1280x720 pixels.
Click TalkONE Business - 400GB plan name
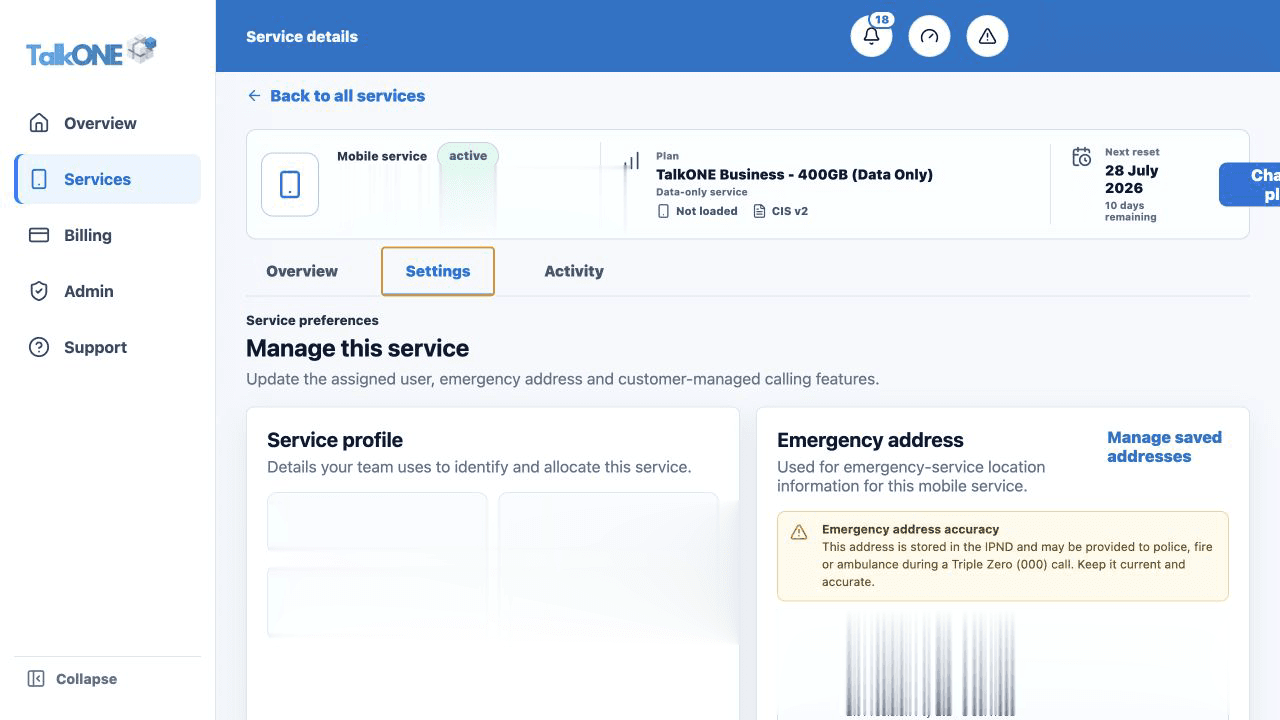(794, 174)
